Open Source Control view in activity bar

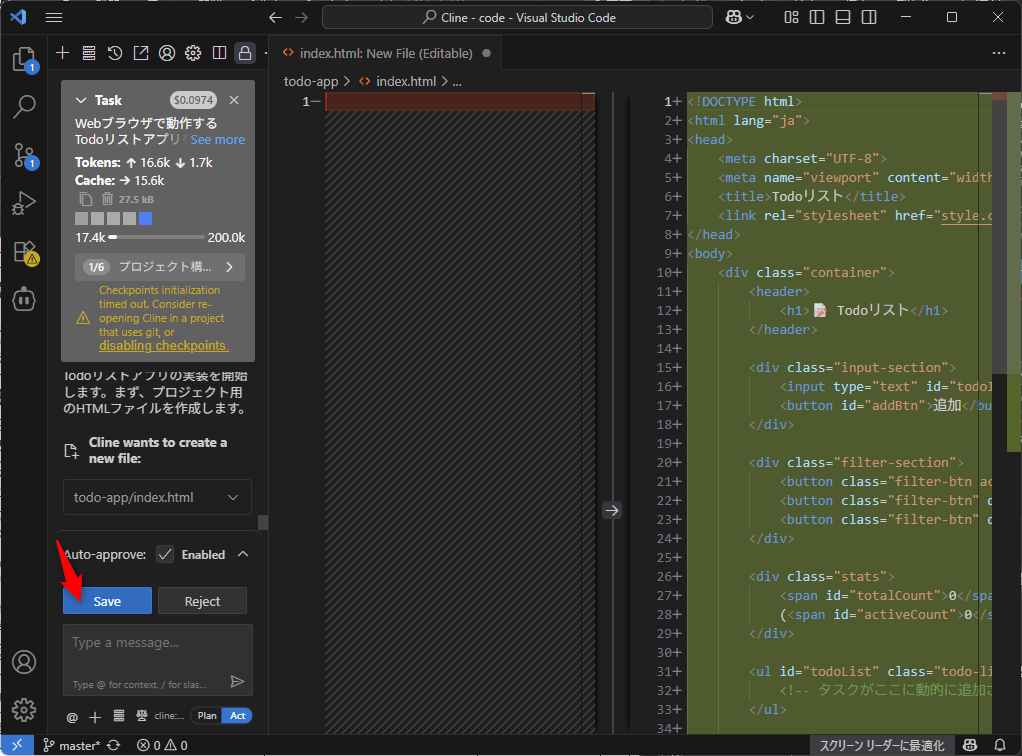coord(24,155)
